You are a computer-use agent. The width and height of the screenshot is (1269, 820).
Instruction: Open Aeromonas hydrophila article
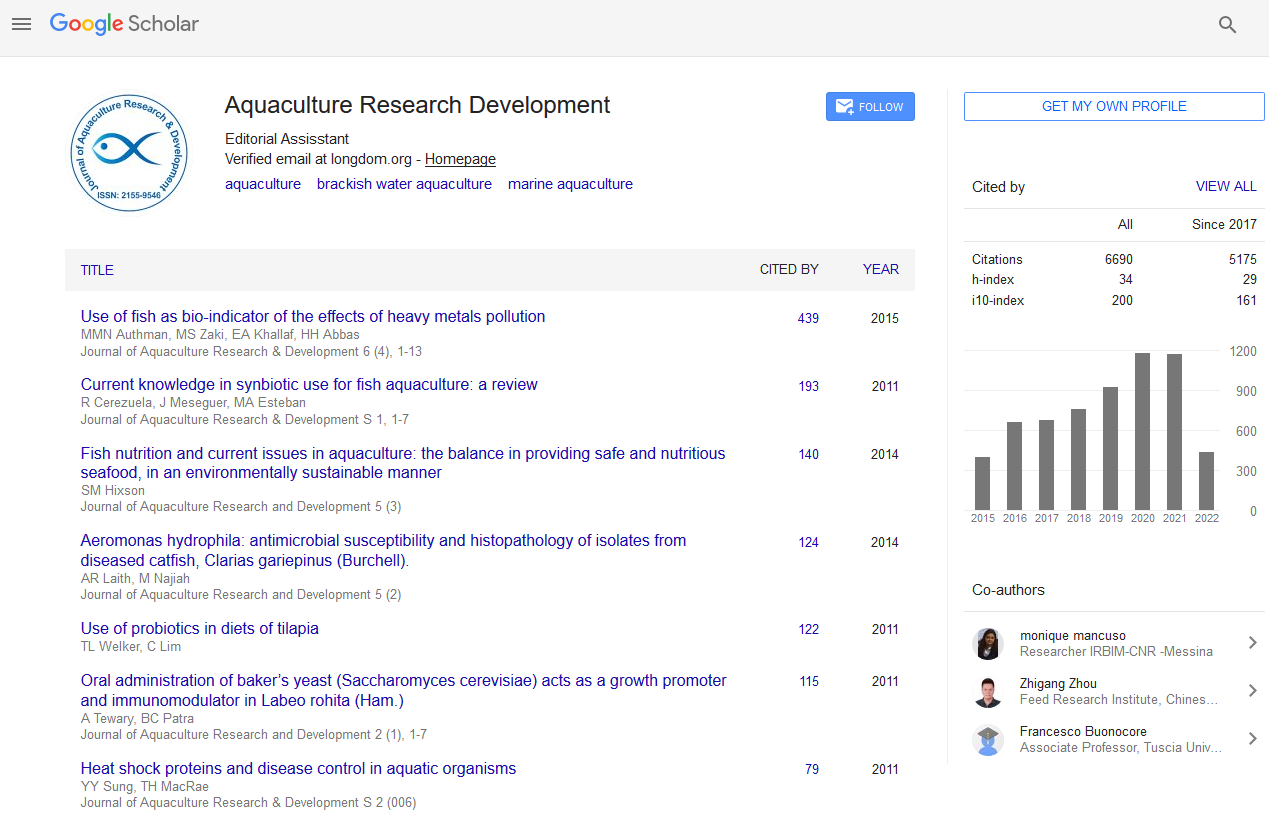click(383, 550)
